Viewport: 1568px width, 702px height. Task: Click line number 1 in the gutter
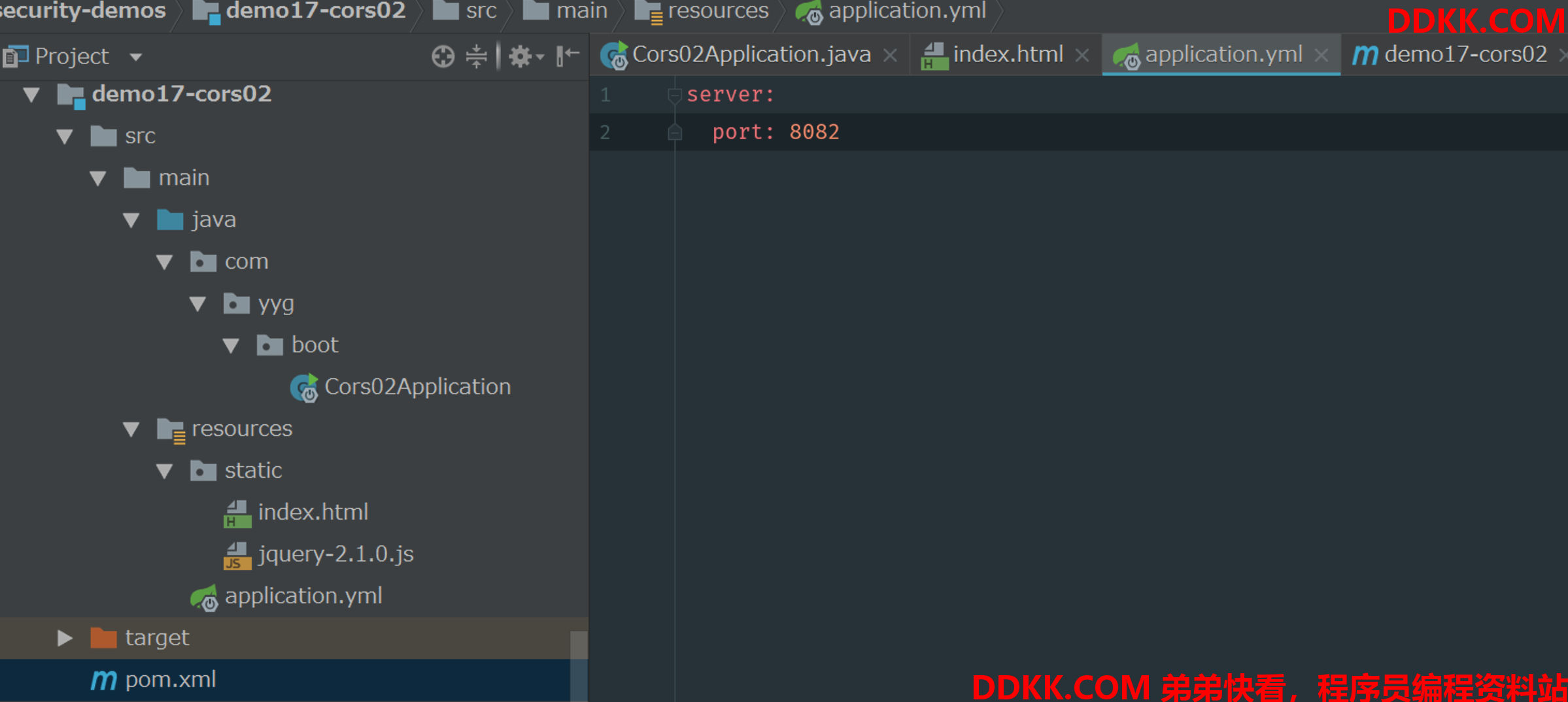click(605, 95)
